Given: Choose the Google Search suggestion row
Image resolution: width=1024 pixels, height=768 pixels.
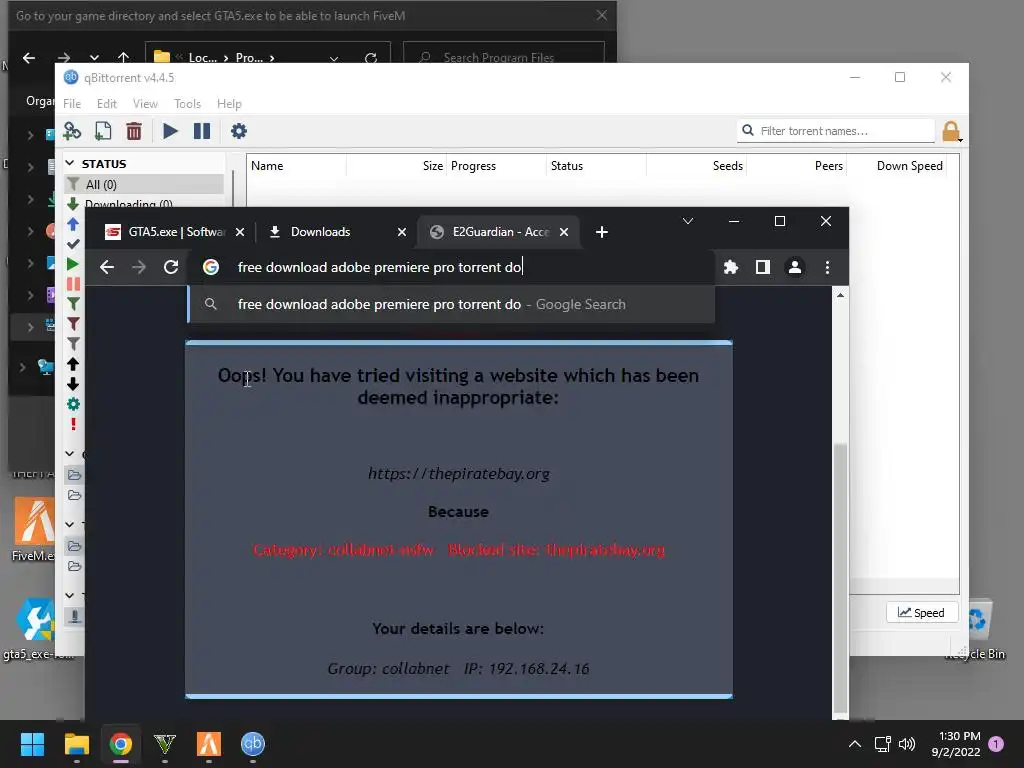Looking at the screenshot, I should click(x=451, y=304).
